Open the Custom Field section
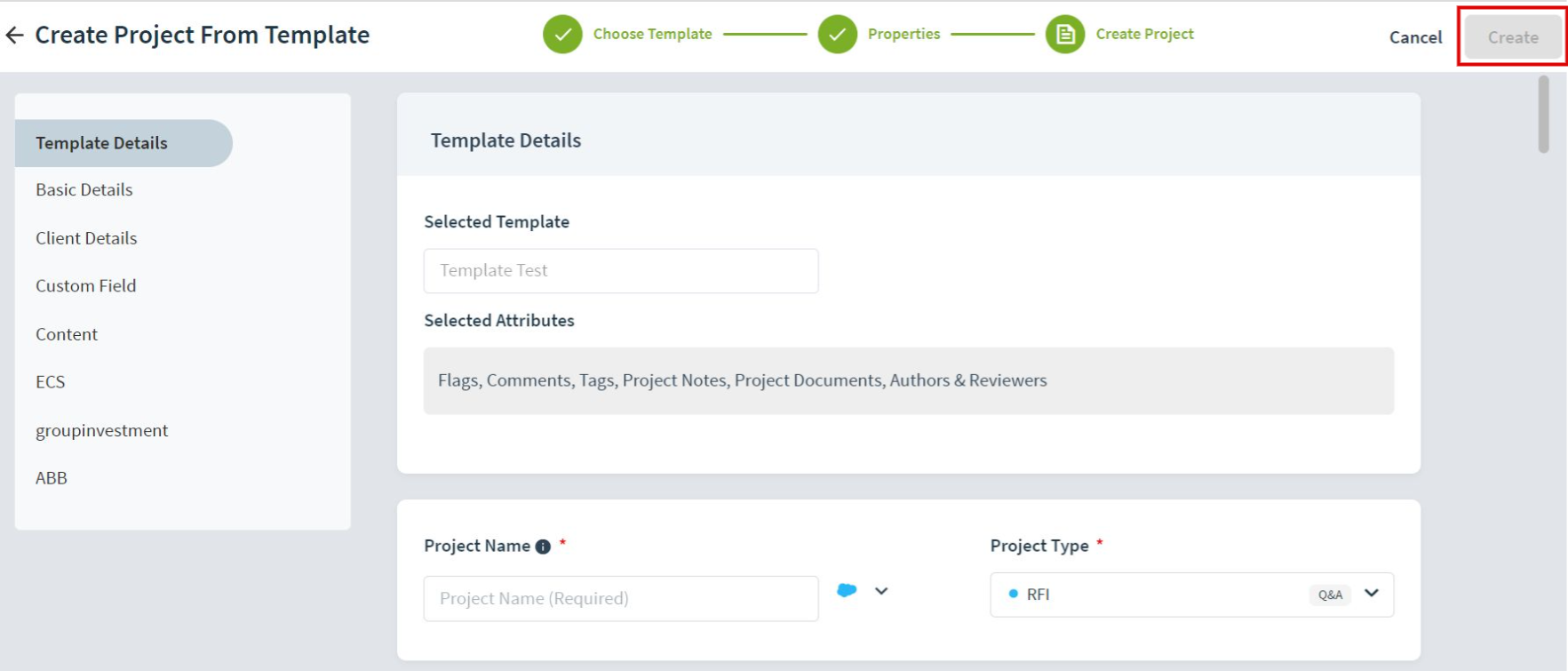1568x671 pixels. (x=86, y=286)
